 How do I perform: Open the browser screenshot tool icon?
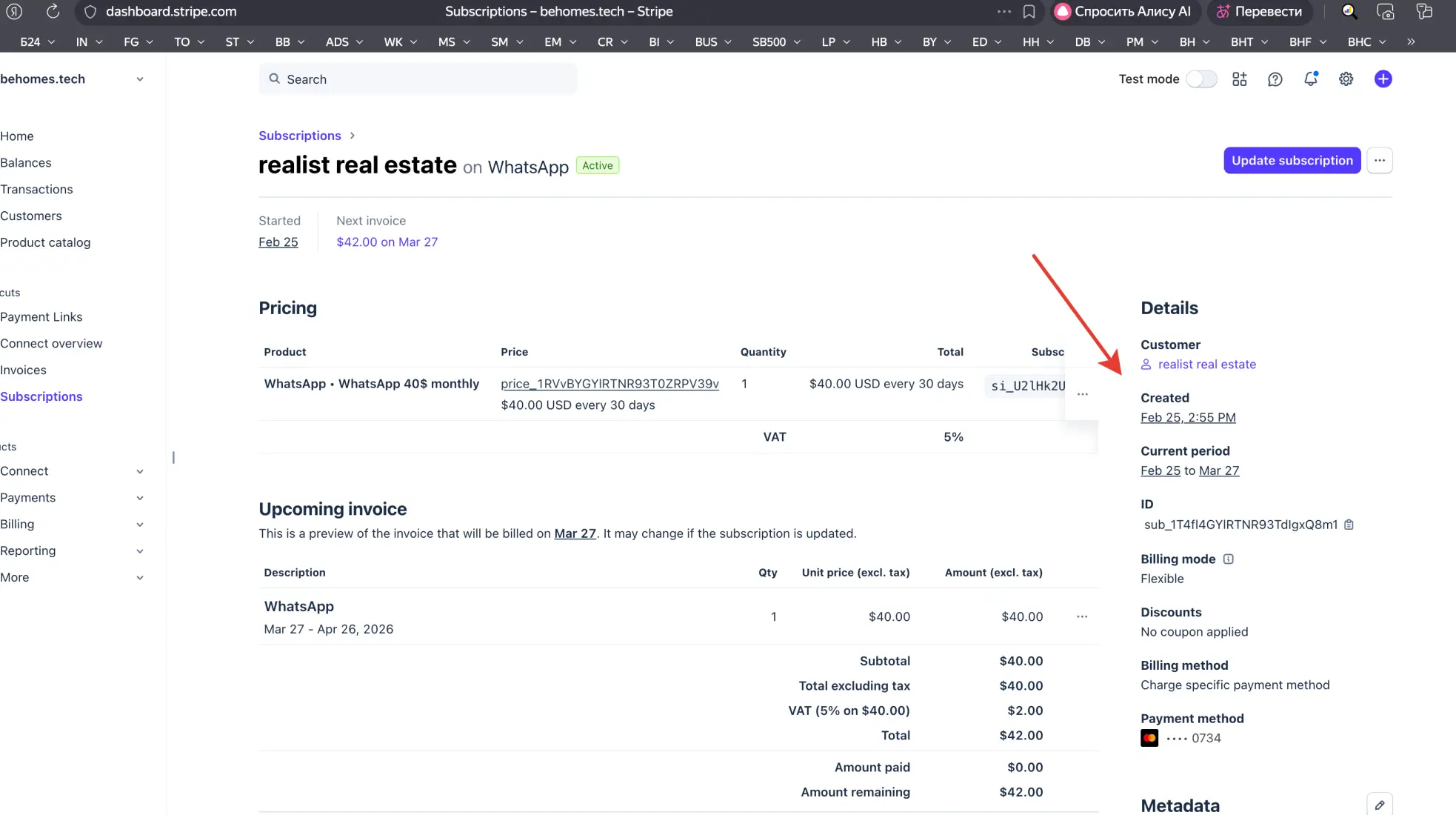click(x=1385, y=12)
